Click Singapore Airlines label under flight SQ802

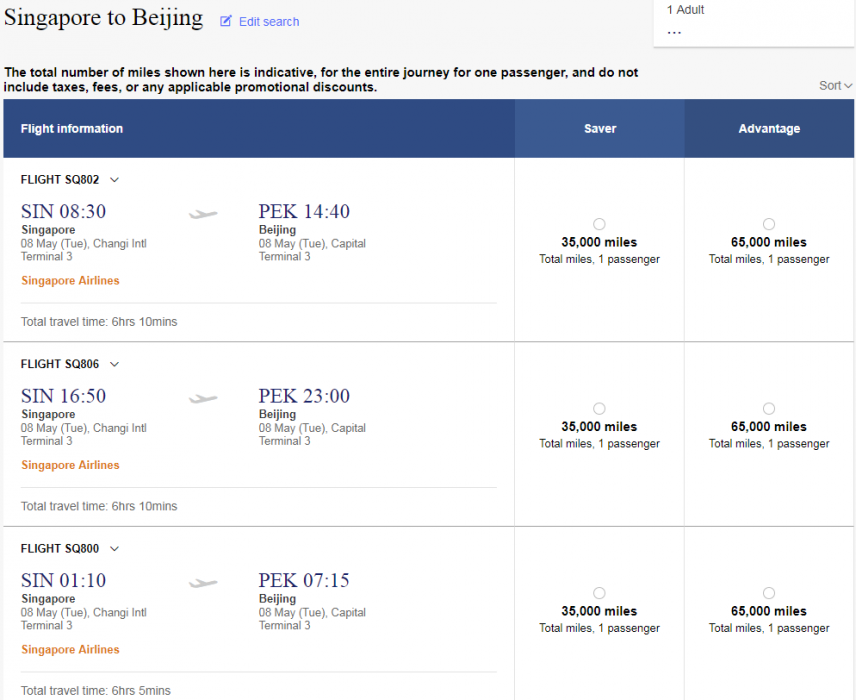click(x=70, y=281)
